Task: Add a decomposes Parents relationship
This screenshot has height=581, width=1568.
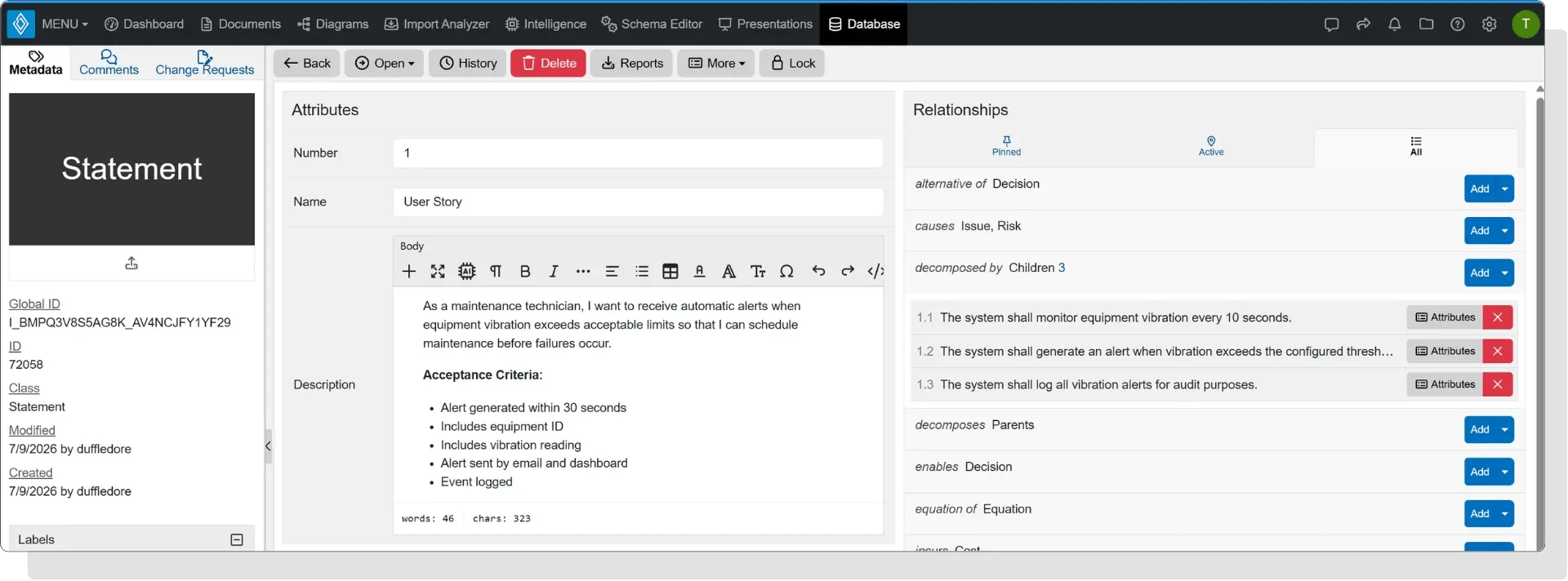Action: 1480,430
